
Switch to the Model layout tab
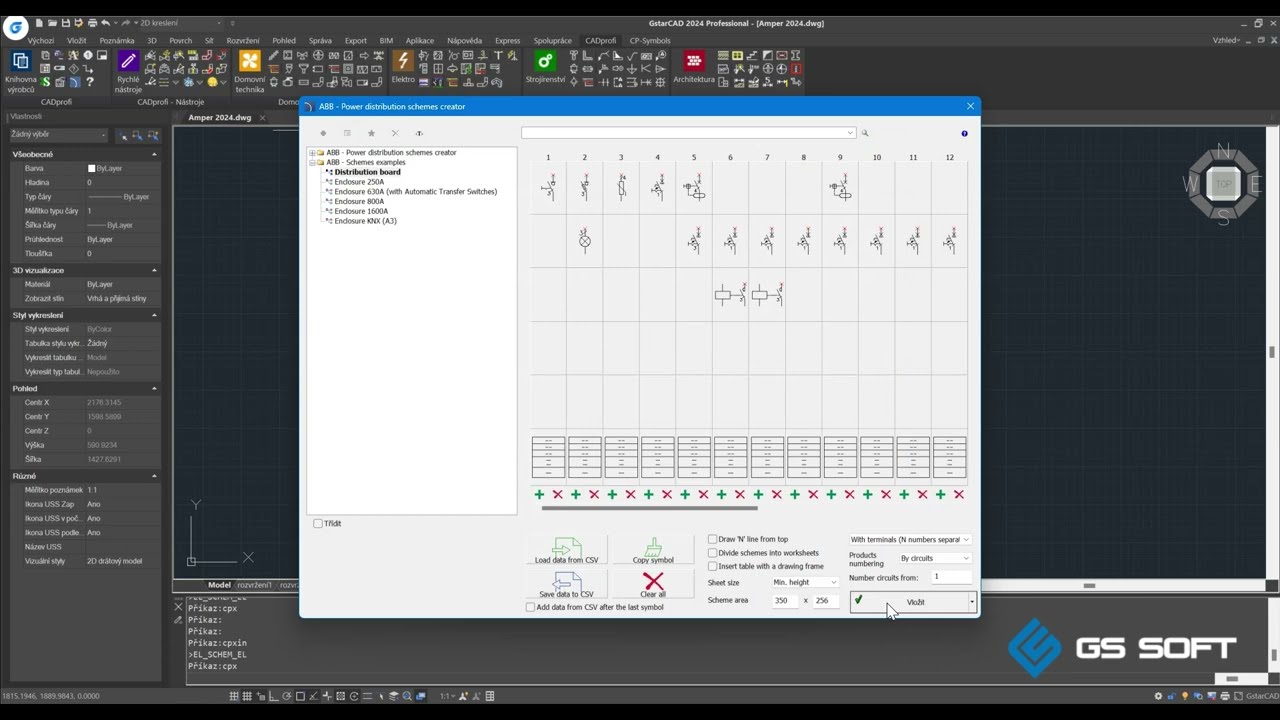[x=219, y=585]
